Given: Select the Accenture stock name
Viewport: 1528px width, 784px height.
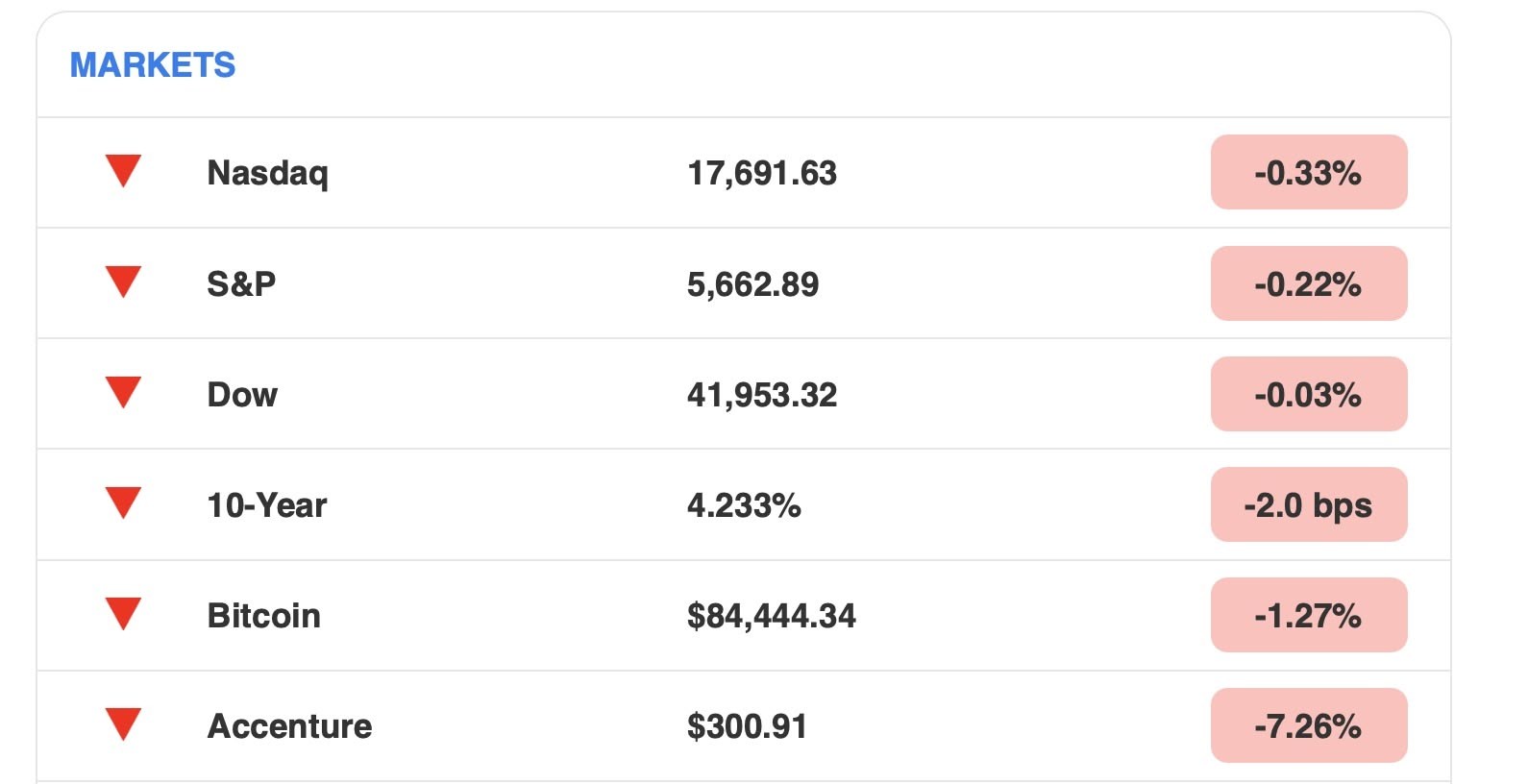Looking at the screenshot, I should click(289, 726).
